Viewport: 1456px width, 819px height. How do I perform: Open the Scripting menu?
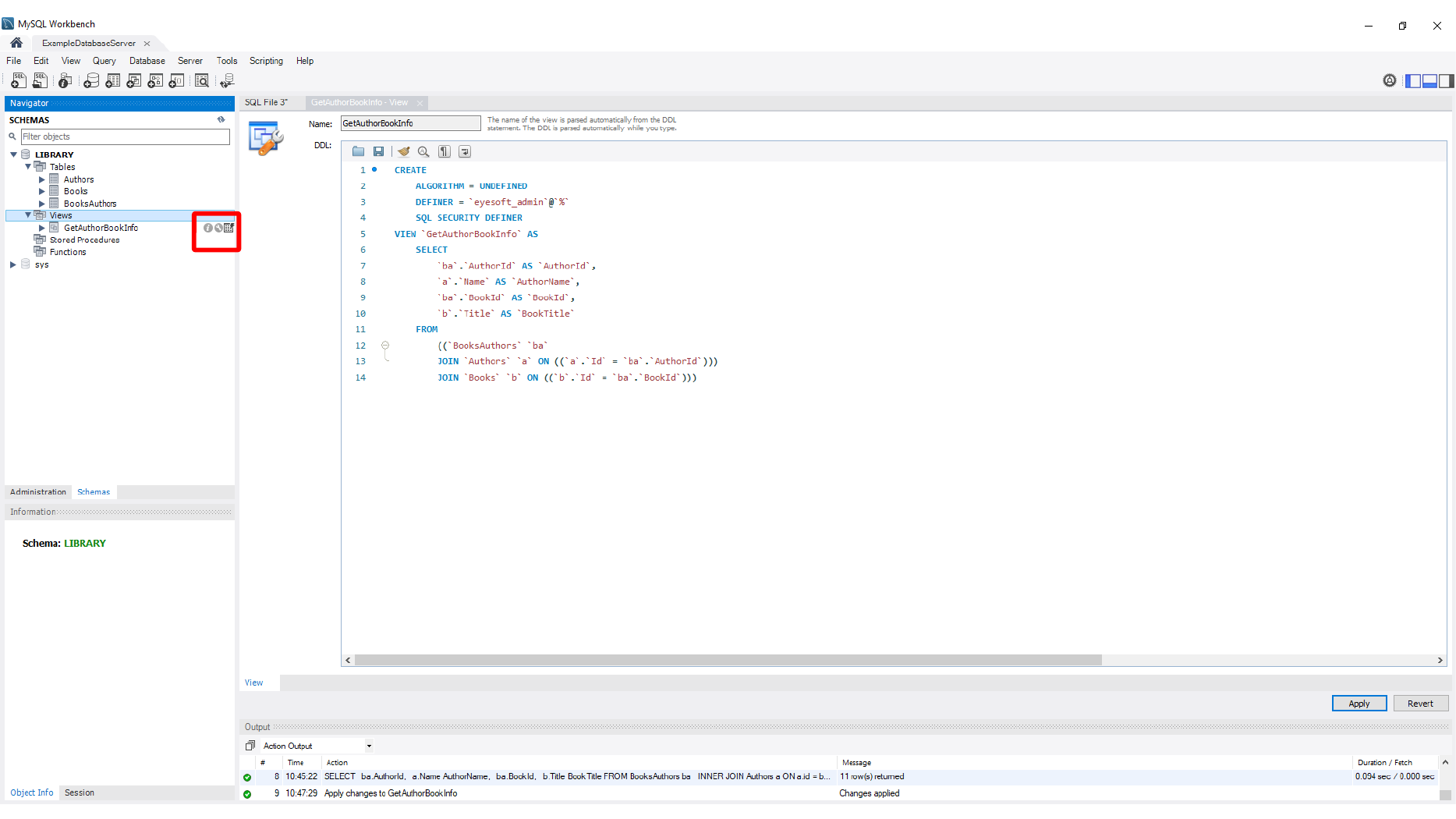[266, 61]
